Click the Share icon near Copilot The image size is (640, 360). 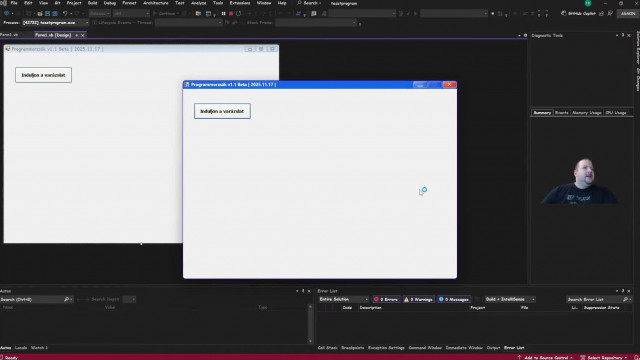pos(602,13)
